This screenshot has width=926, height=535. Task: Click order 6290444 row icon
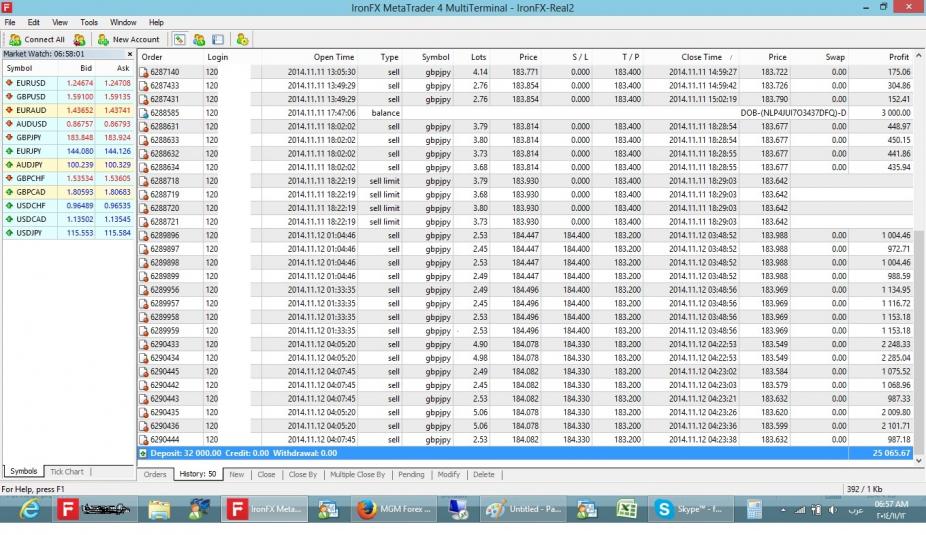144,439
